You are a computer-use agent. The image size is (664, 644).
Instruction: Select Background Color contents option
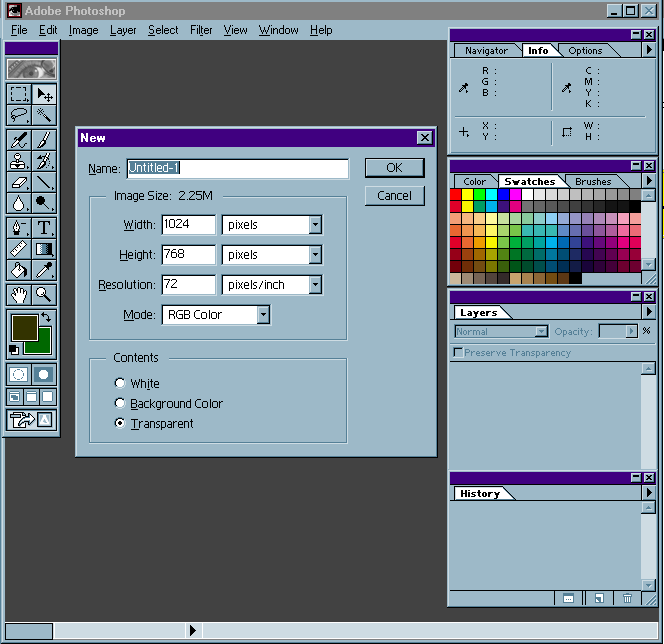pyautogui.click(x=120, y=403)
